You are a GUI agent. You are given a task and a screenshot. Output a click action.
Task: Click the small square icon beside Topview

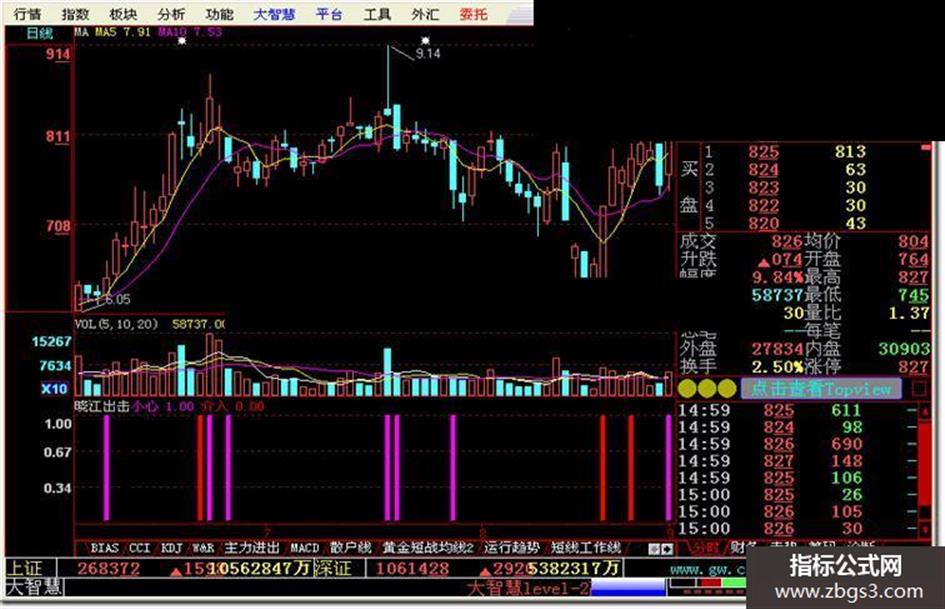(x=920, y=389)
